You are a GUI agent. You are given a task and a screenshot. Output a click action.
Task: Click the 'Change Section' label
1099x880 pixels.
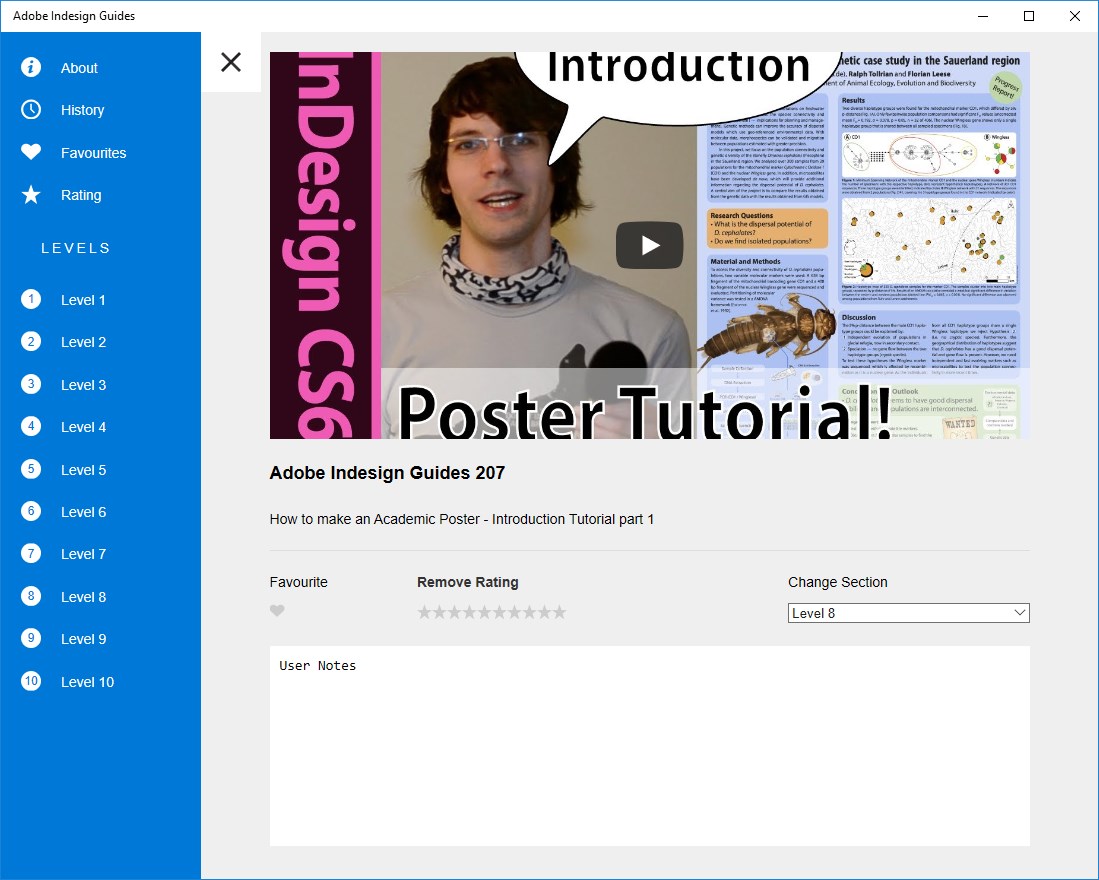[838, 582]
